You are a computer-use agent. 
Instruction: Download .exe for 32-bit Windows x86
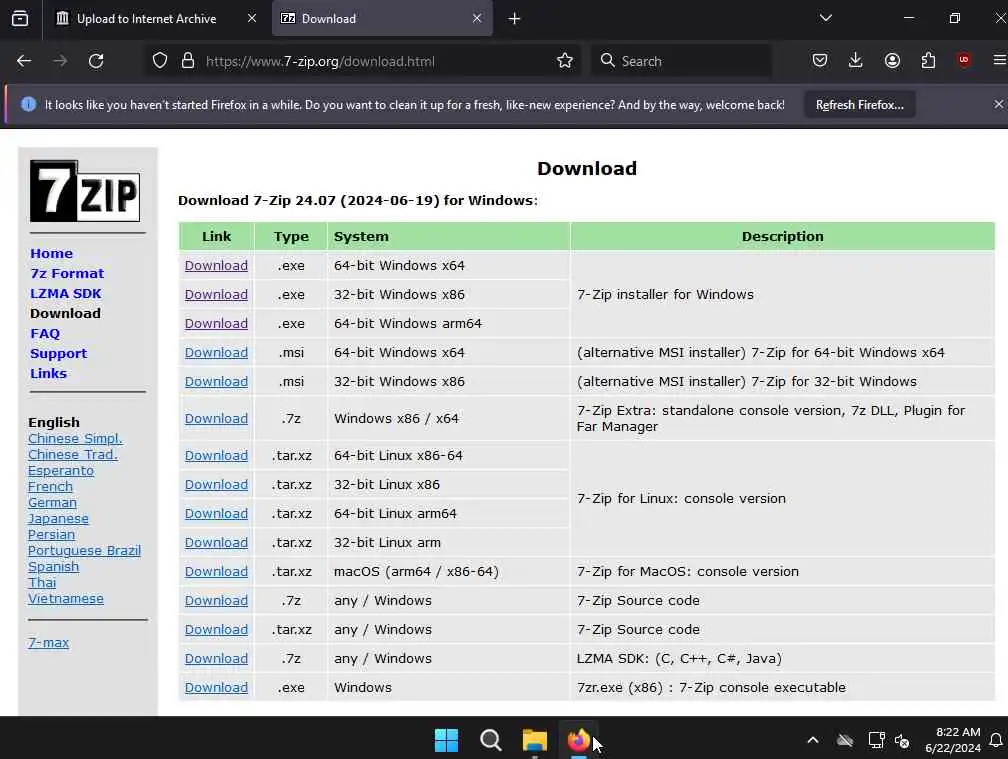coord(216,294)
